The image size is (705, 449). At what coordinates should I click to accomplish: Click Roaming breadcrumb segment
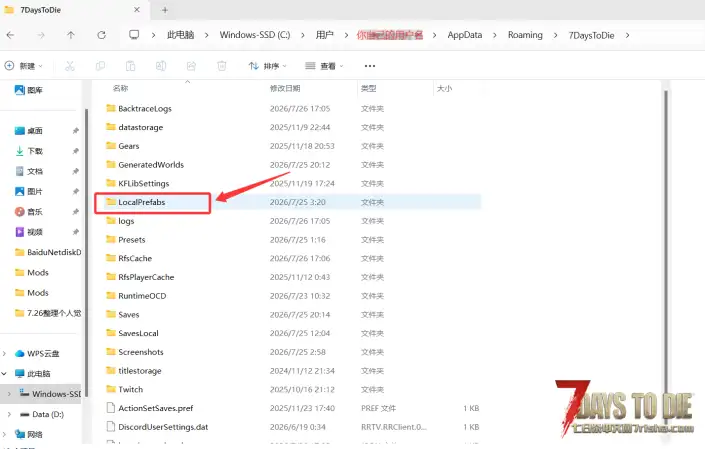[x=525, y=35]
